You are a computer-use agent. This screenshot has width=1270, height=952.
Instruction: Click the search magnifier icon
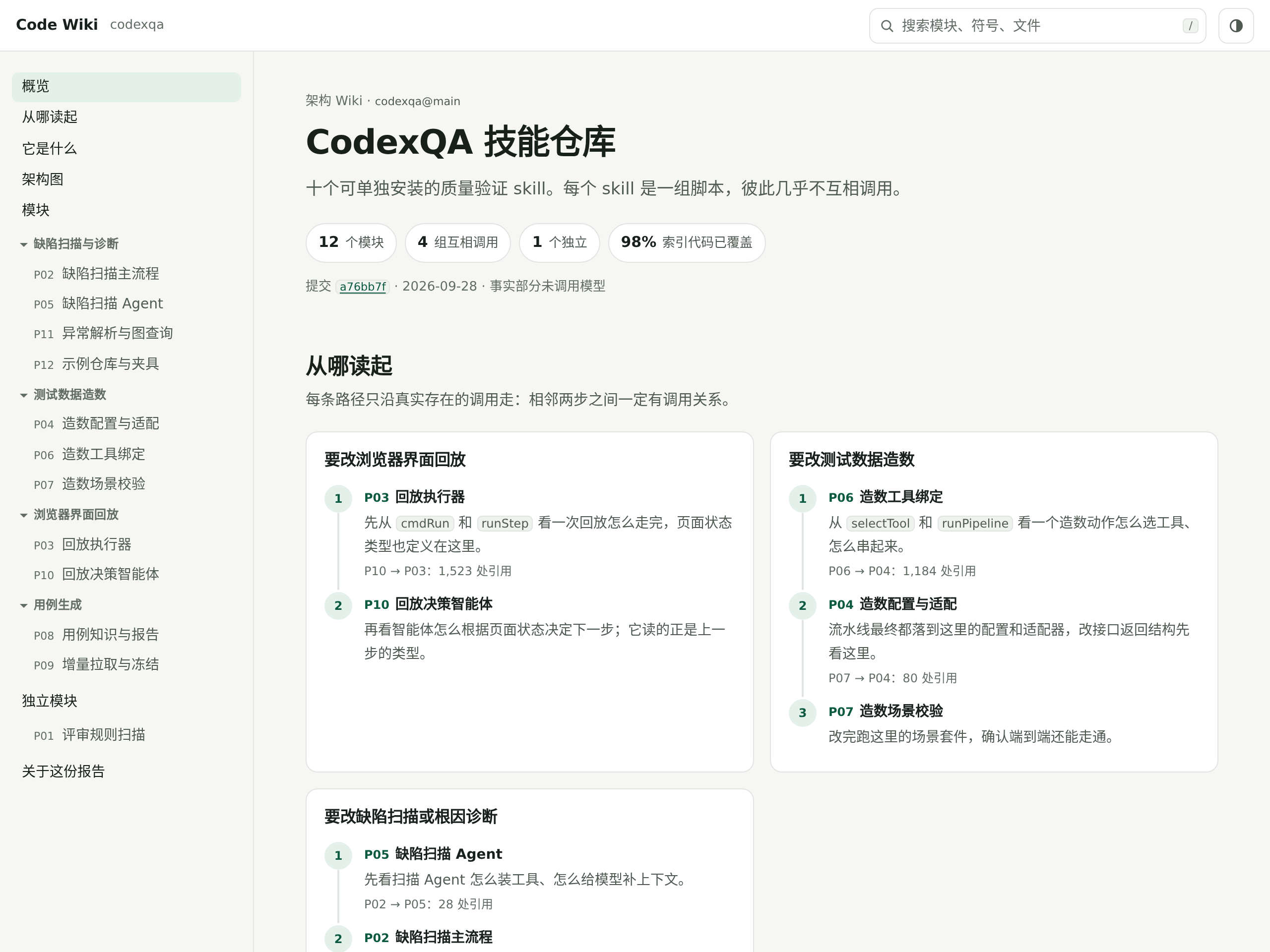coord(887,26)
